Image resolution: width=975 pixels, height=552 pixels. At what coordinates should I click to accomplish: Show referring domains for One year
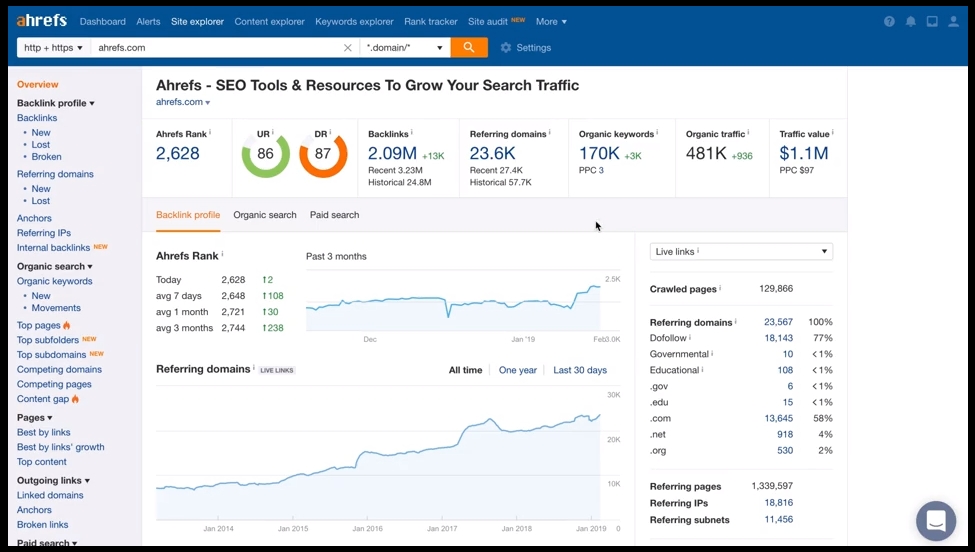tap(517, 370)
